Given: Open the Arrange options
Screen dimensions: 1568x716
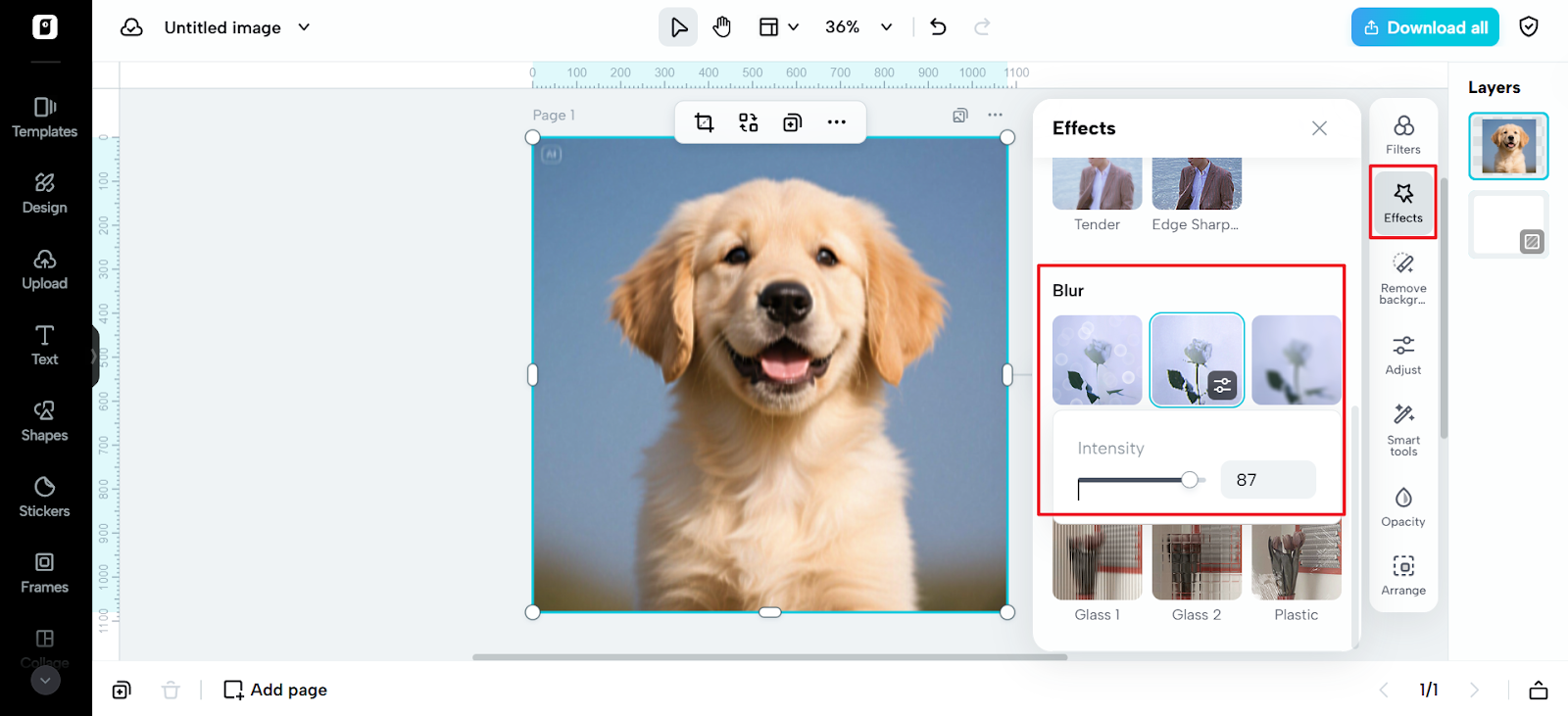Looking at the screenshot, I should click(x=1402, y=575).
